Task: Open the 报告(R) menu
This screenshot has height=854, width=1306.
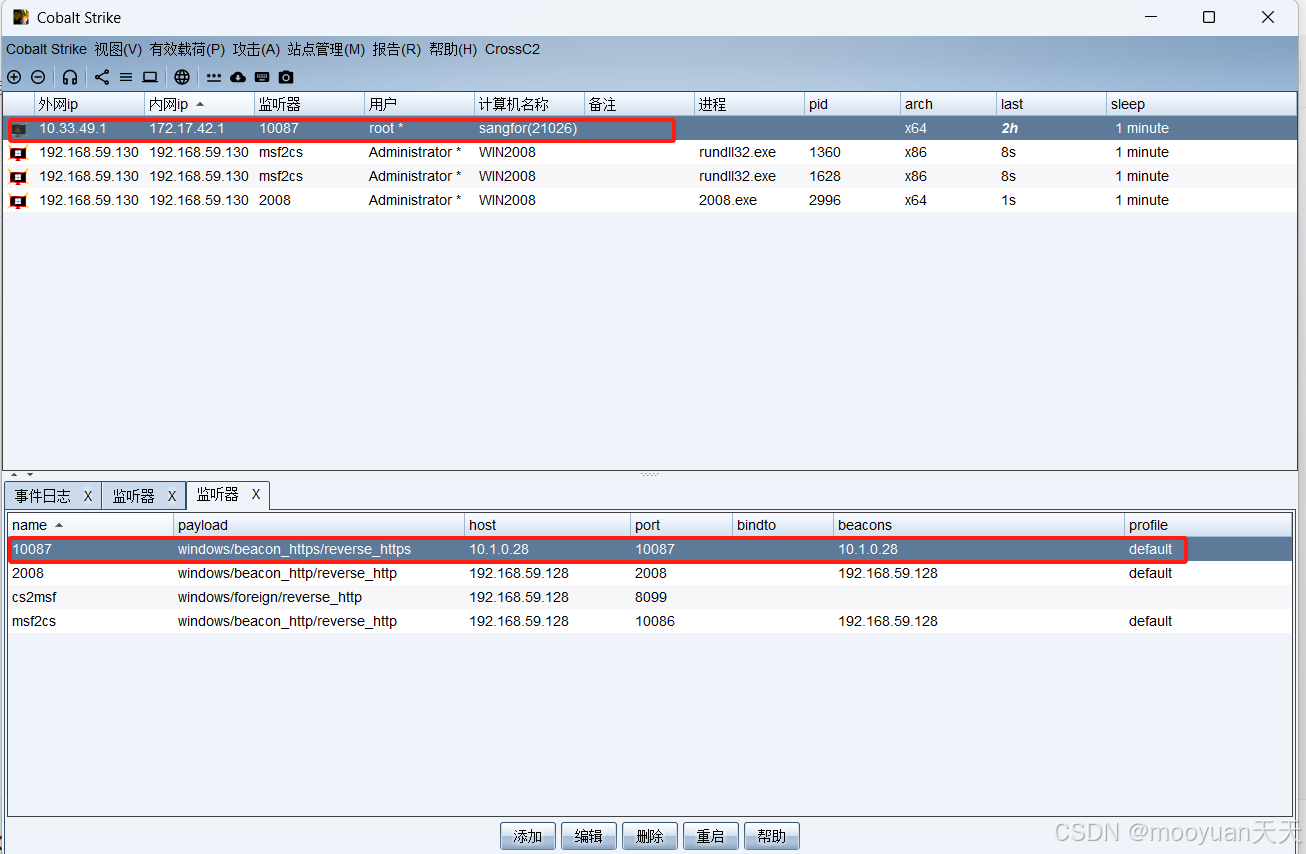Action: pyautogui.click(x=397, y=49)
